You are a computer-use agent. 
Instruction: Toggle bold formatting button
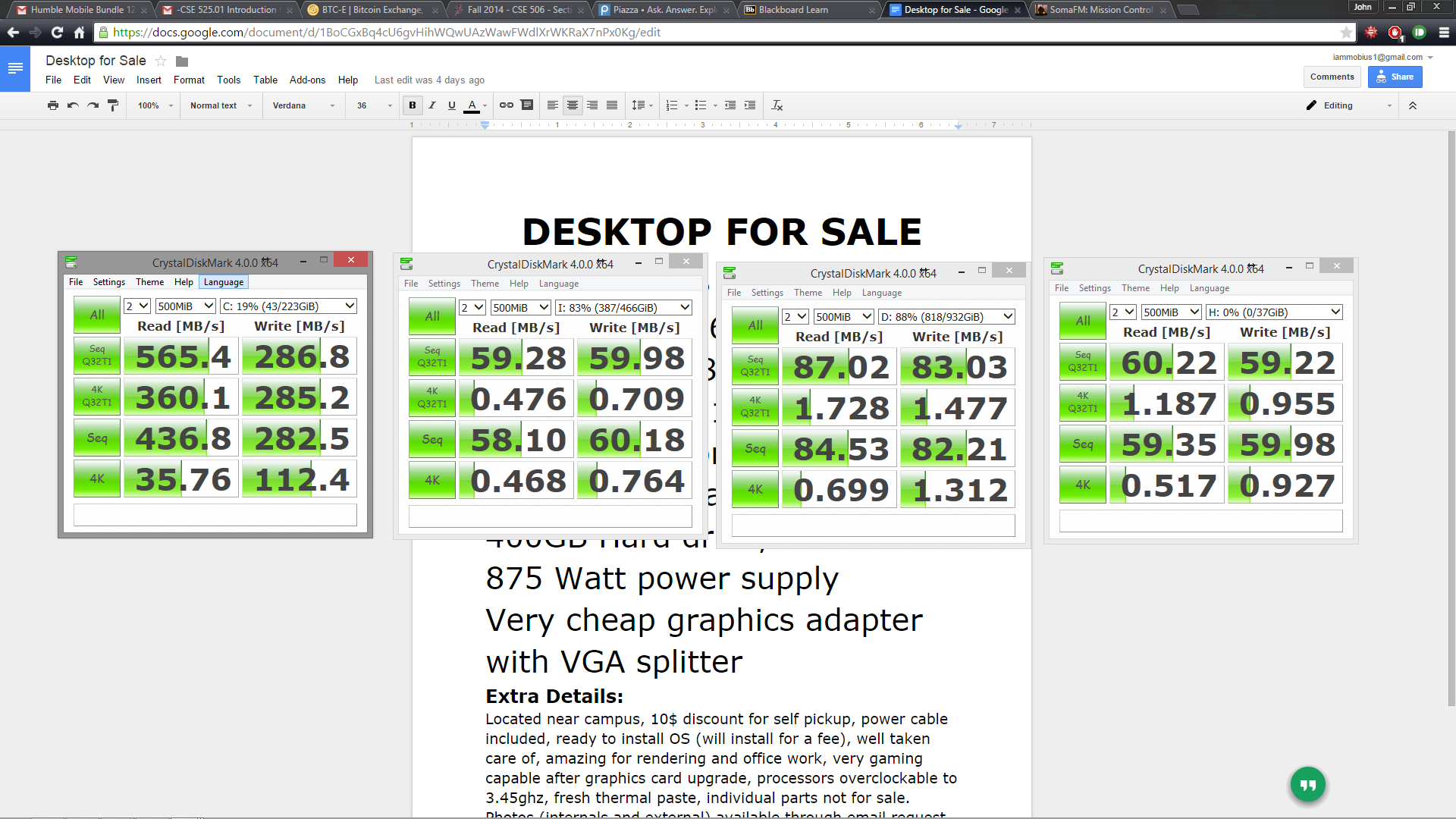pyautogui.click(x=413, y=105)
